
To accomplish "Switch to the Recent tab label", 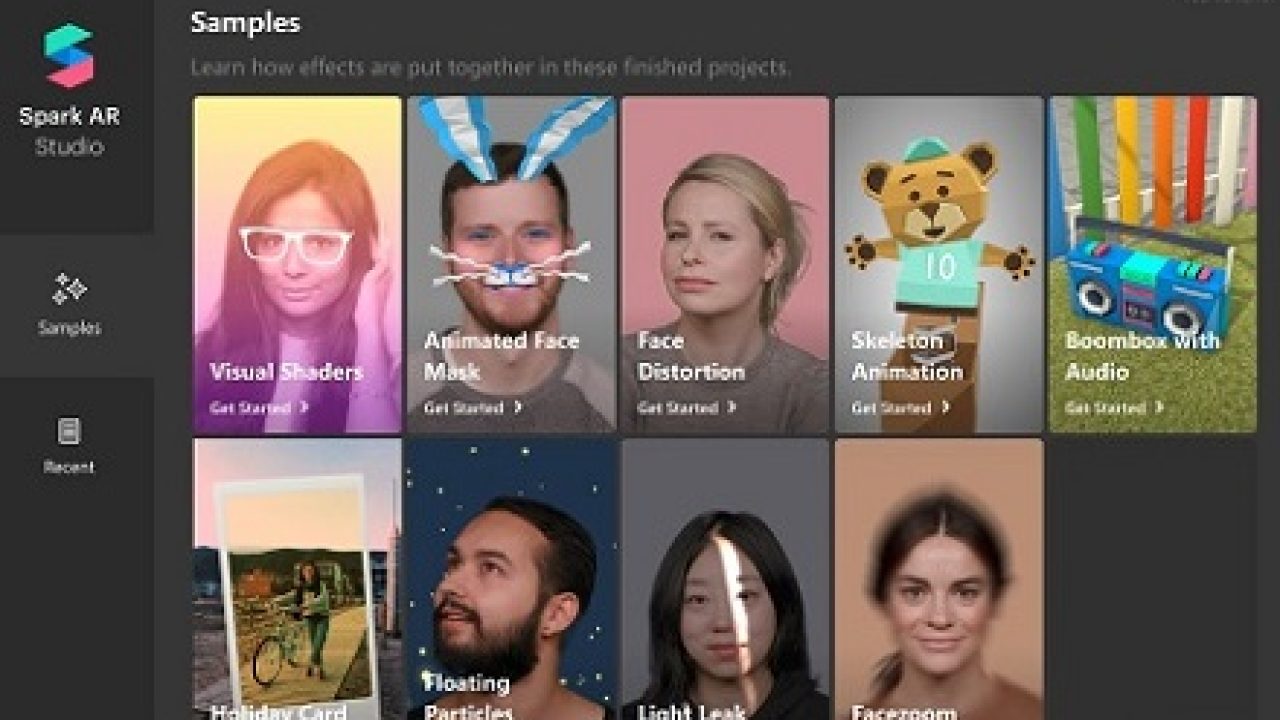I will click(x=69, y=467).
